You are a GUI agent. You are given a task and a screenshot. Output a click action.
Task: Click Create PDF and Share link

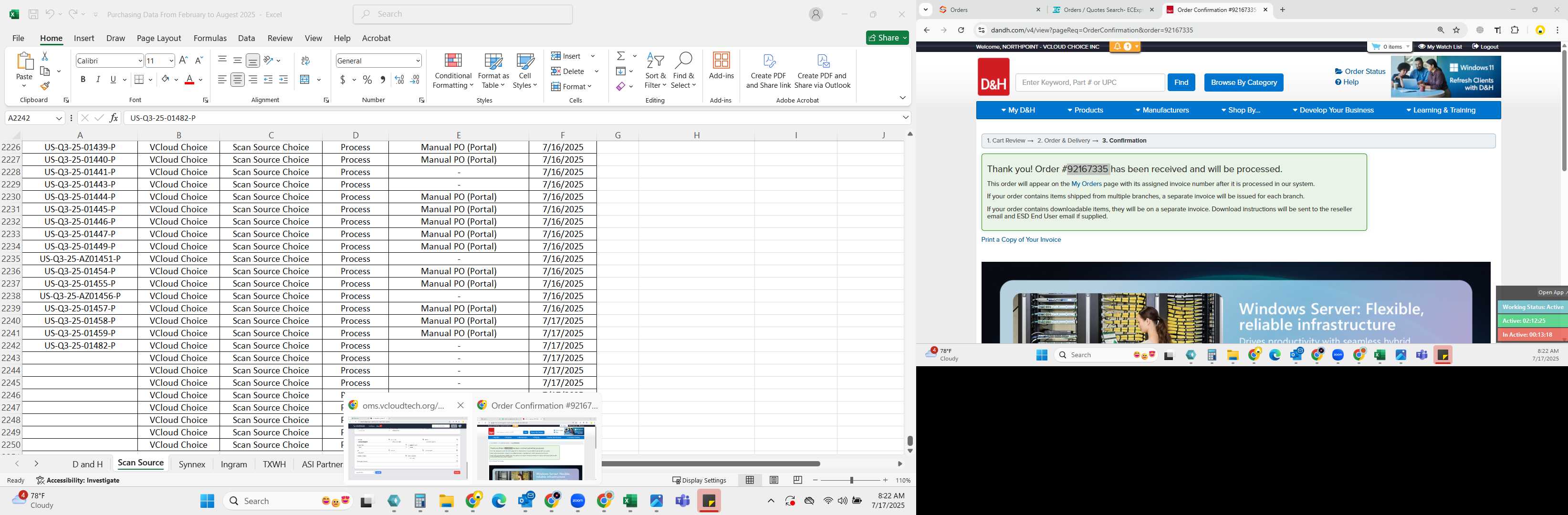tap(768, 71)
